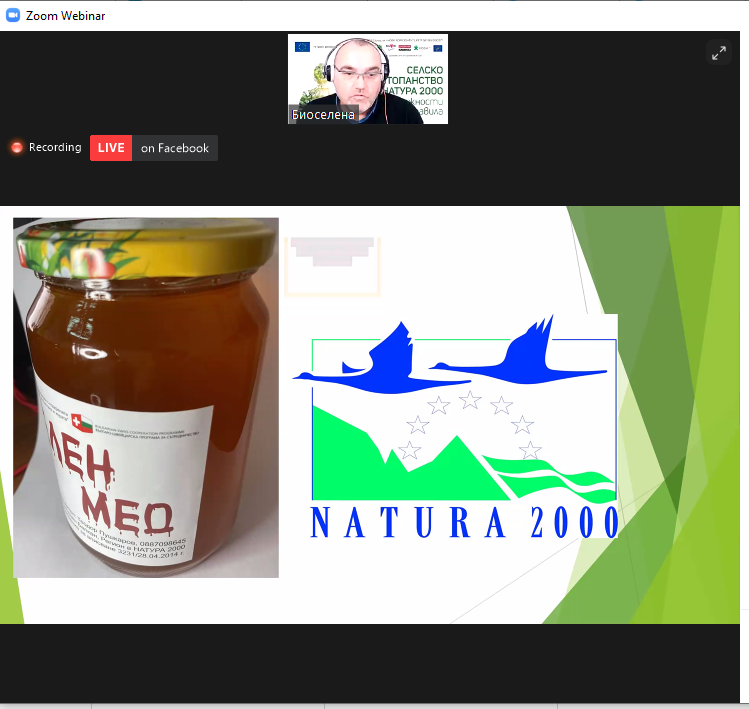Click the NATURA 2000 logo image
749x709 pixels.
[x=455, y=426]
